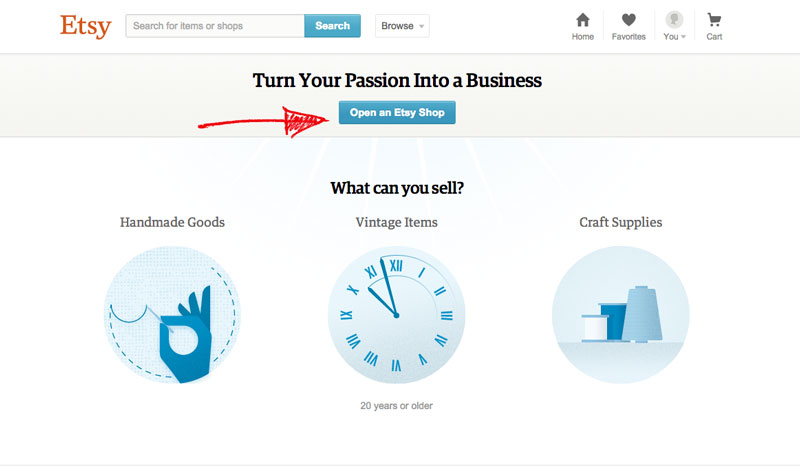The image size is (800, 470).
Task: Click the Handmade Goods hand illustration
Action: tap(172, 315)
